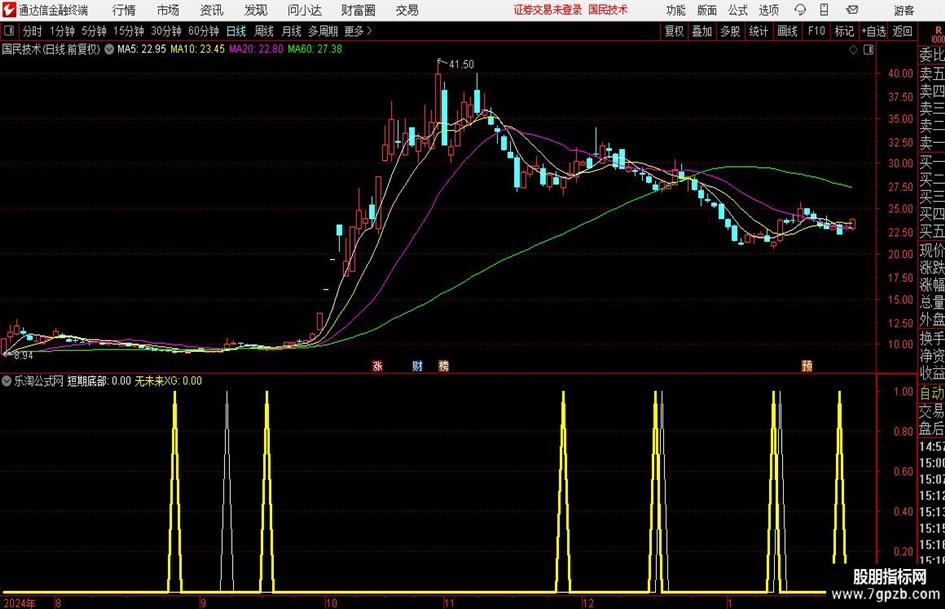Click the 2024年 time axis label
Viewport: 945px width, 609px height.
tap(19, 603)
